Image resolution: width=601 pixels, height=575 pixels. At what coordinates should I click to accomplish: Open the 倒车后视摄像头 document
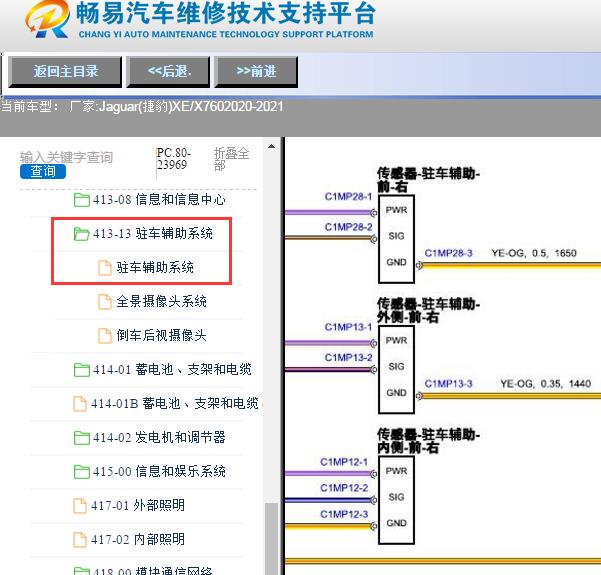(x=161, y=335)
